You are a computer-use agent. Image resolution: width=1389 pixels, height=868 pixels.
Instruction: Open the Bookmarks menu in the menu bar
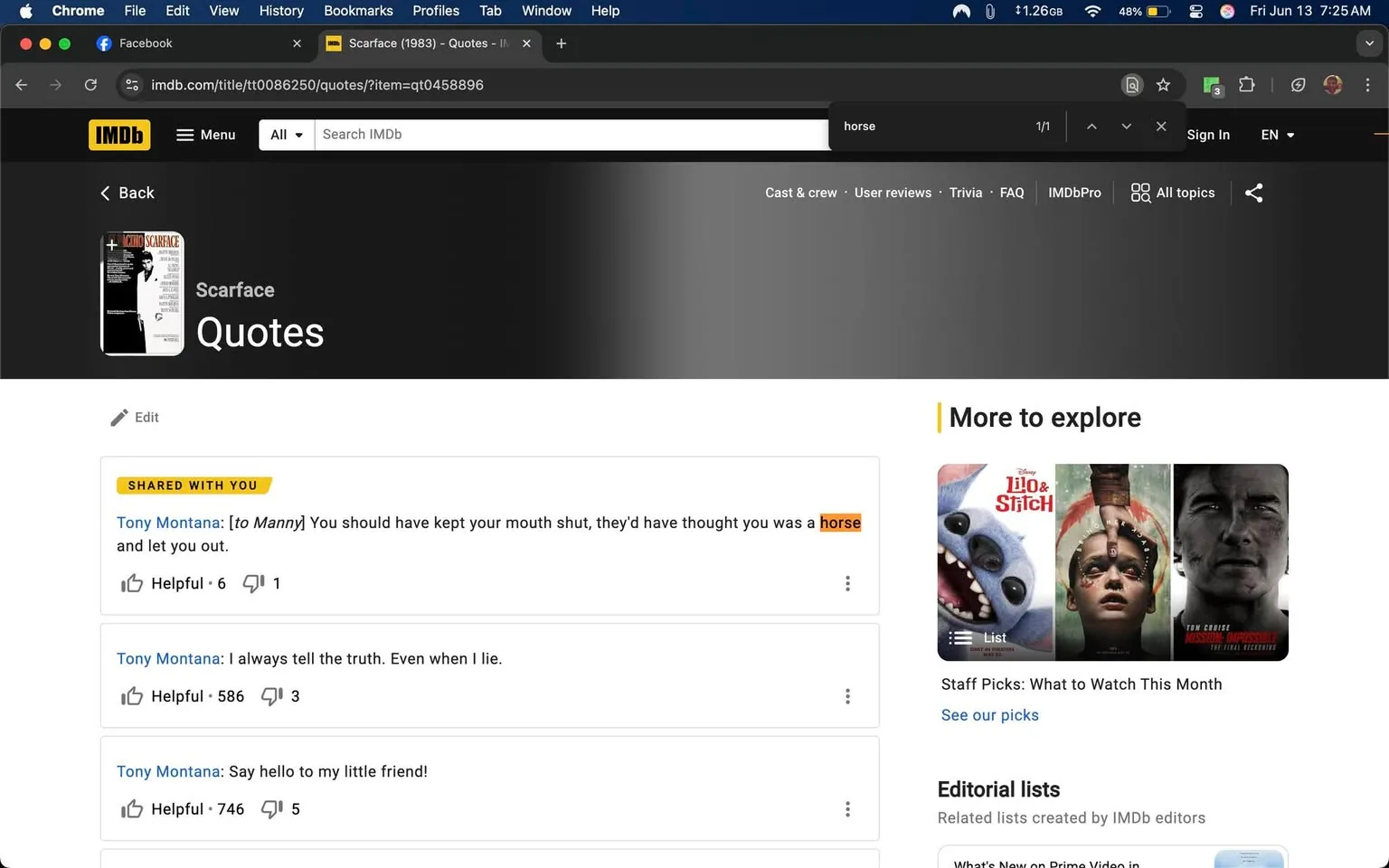tap(358, 11)
